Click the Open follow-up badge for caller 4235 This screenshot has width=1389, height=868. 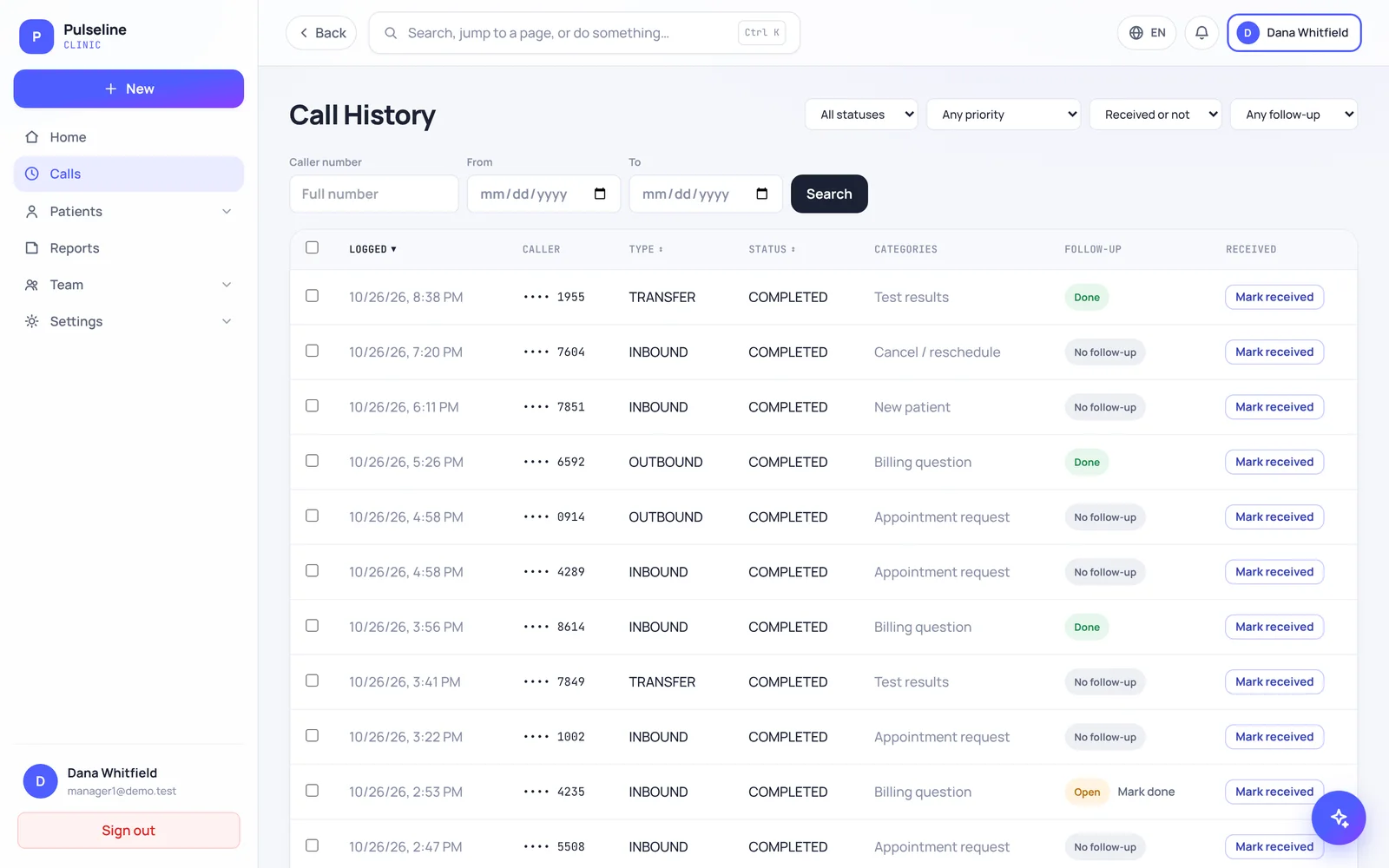coord(1087,792)
